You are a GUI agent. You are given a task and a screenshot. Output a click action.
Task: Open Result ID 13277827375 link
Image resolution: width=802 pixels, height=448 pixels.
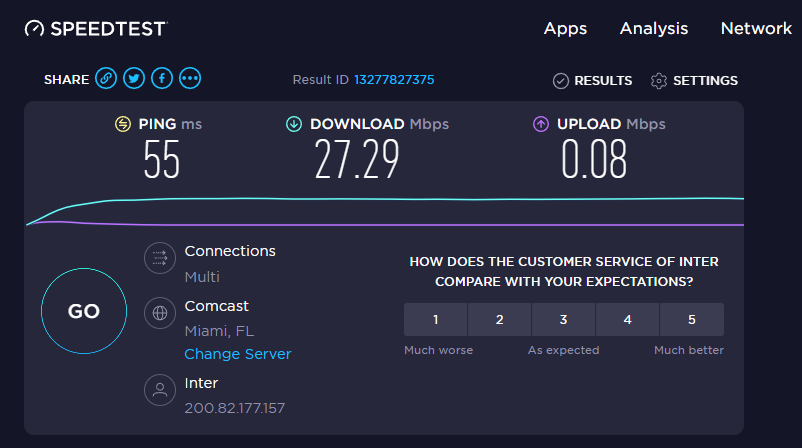point(394,80)
